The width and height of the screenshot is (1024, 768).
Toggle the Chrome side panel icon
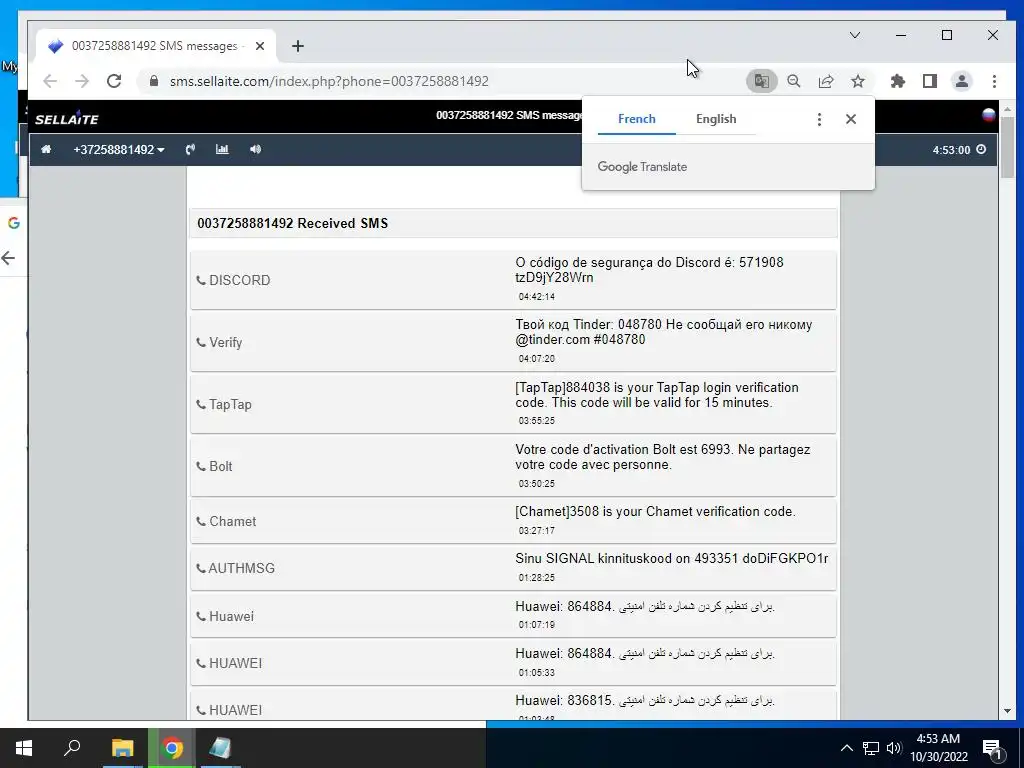point(930,81)
